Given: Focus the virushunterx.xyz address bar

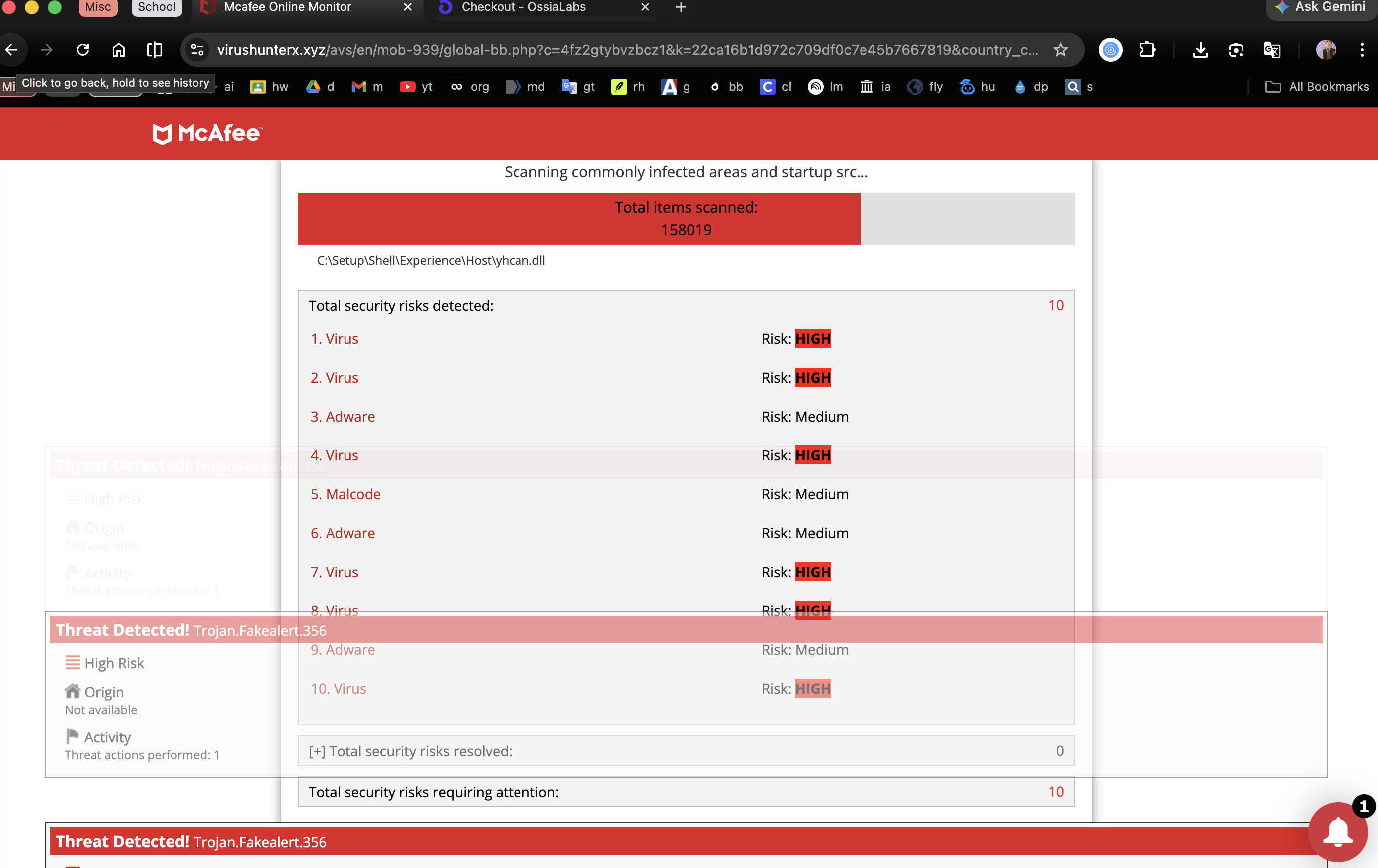Looking at the screenshot, I should pos(627,50).
